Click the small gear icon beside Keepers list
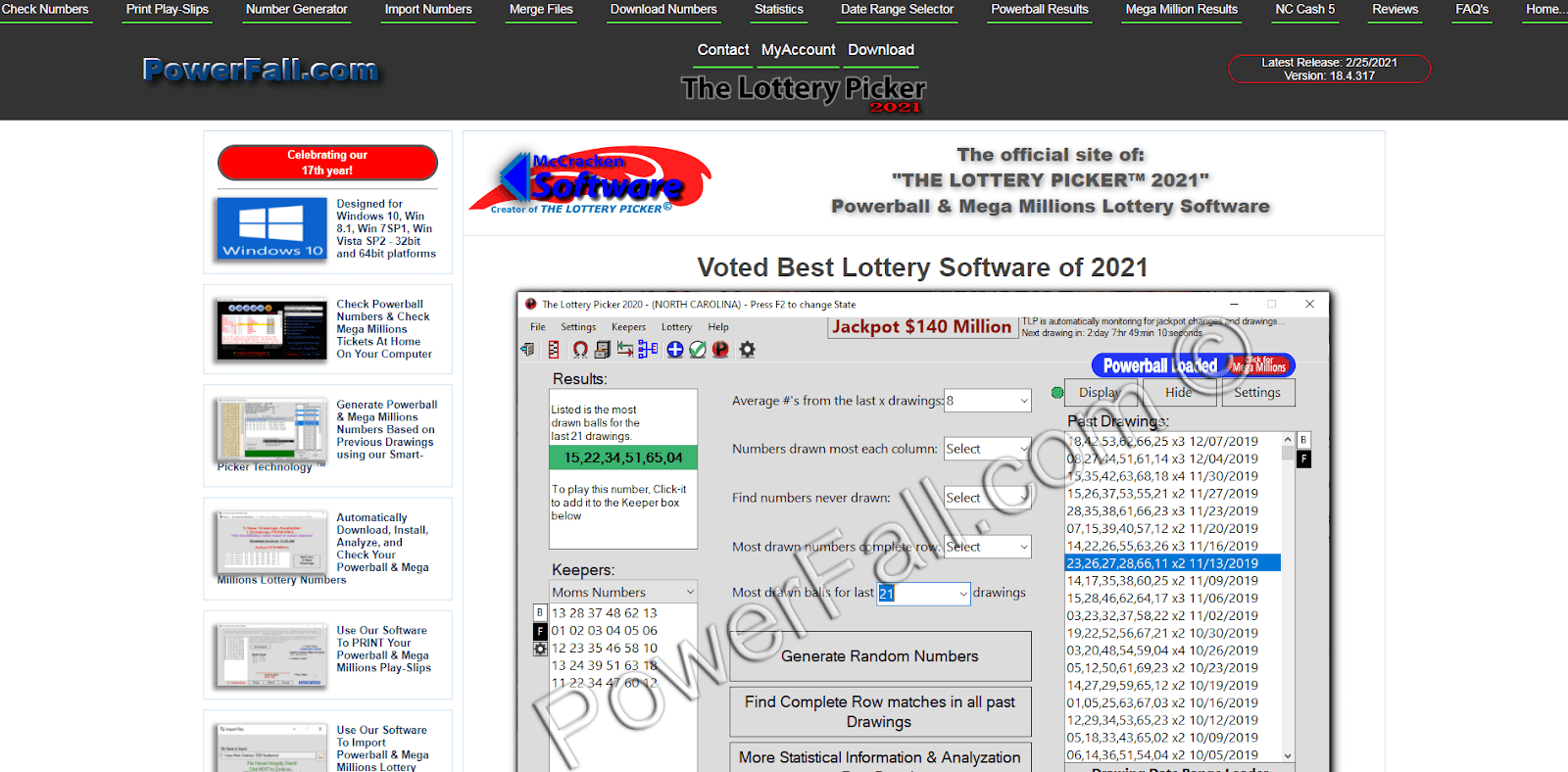 tap(540, 649)
